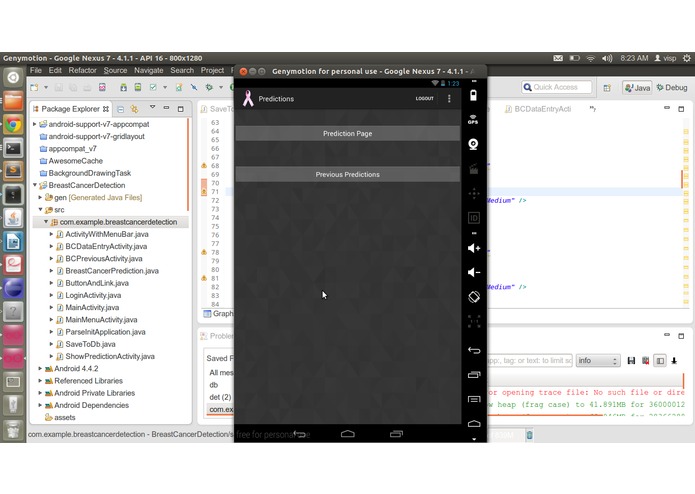
Task: Toggle LogCat saved filters view
Action: pyautogui.click(x=660, y=361)
